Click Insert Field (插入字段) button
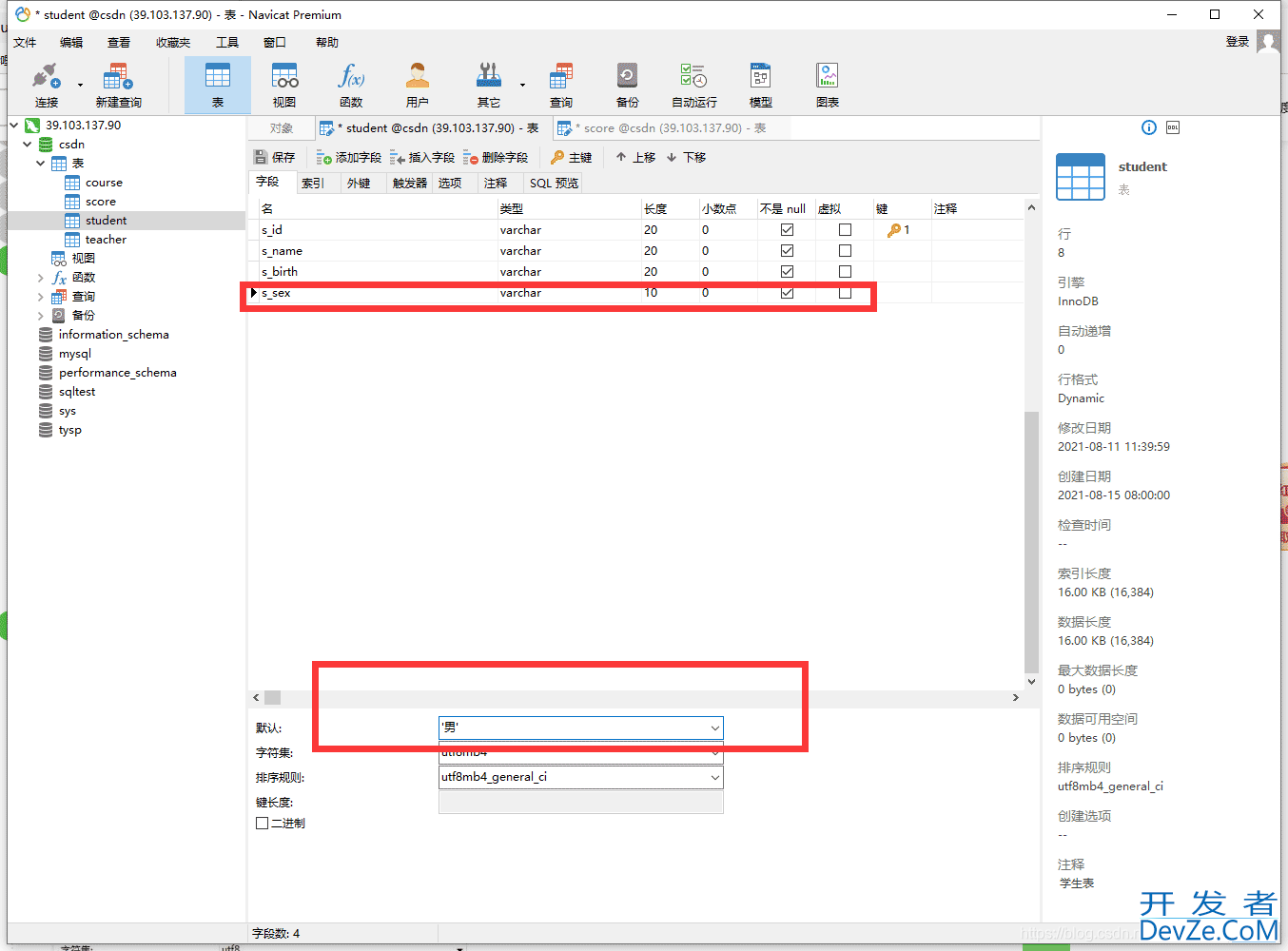 click(x=422, y=157)
